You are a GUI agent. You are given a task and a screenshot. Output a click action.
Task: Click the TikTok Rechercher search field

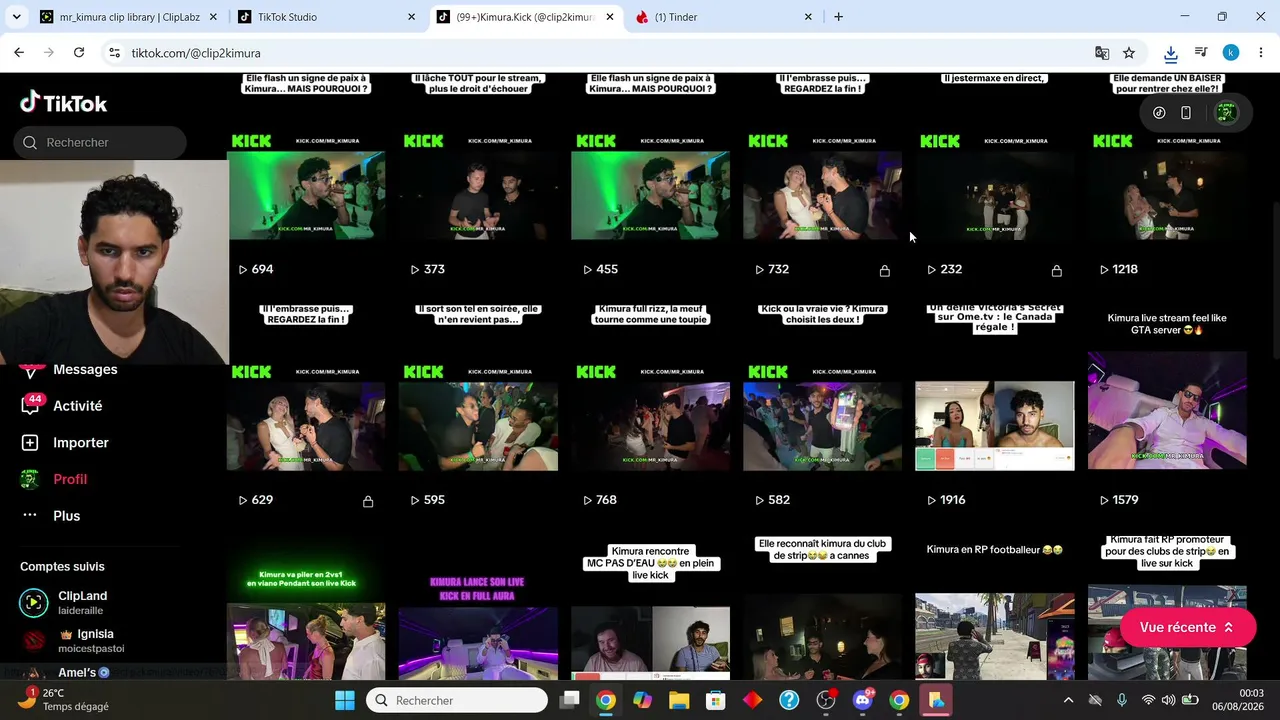(100, 142)
